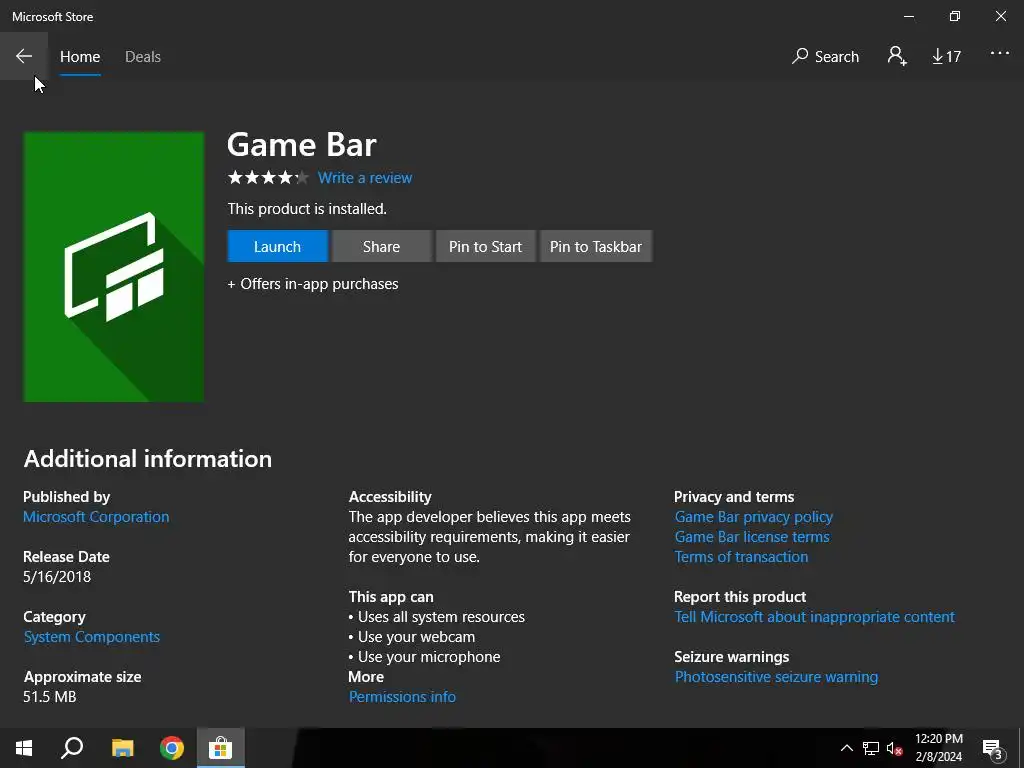1024x768 pixels.
Task: Open the Write a review link
Action: 365,178
